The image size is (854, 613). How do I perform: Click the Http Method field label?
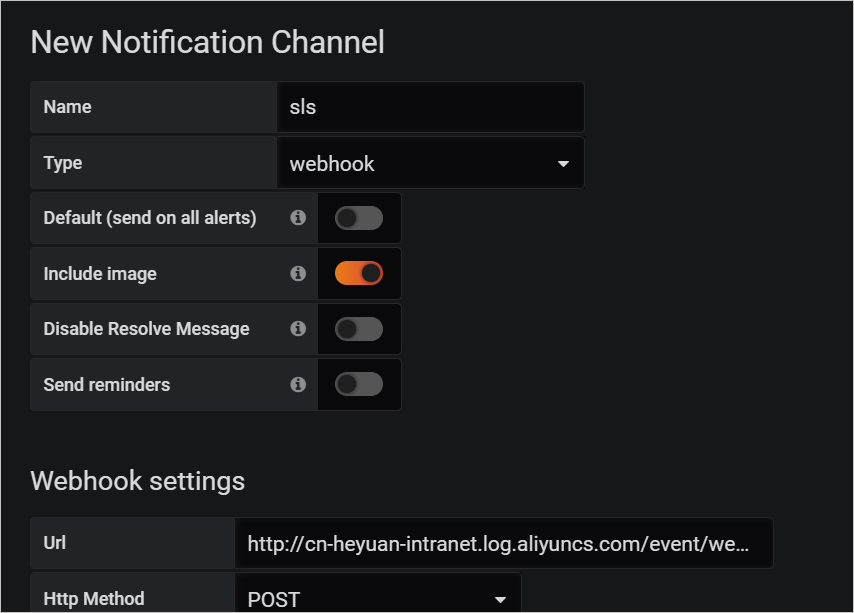tap(94, 599)
